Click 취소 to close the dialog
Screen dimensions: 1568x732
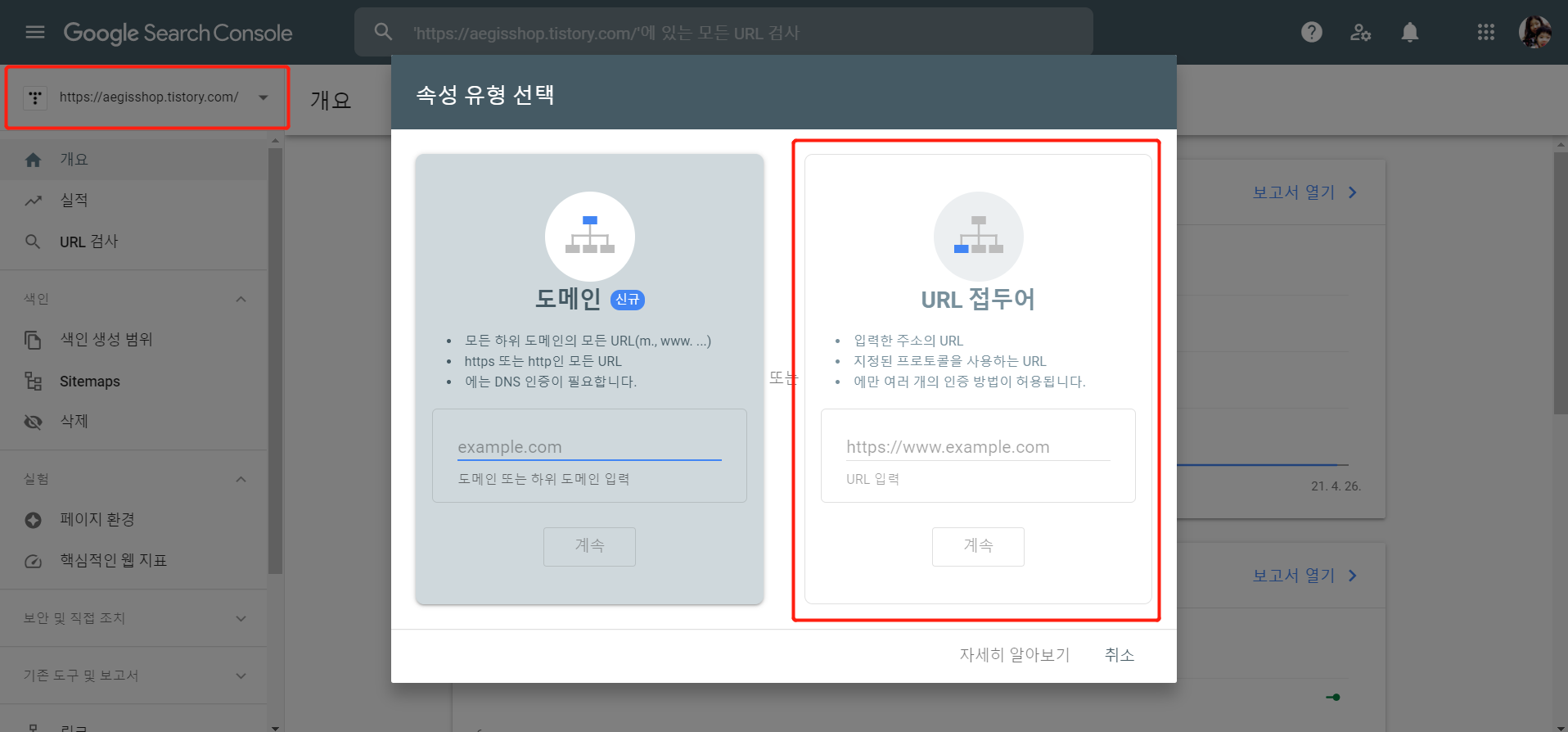[1120, 655]
